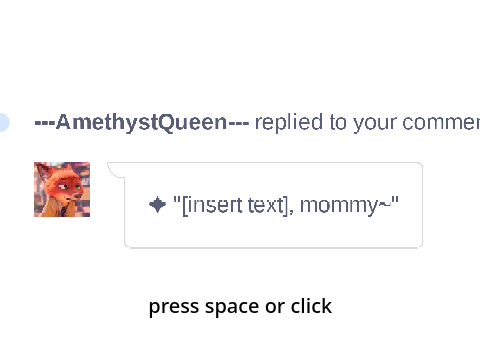Click the closing quotation mark after "mommy~"
This screenshot has width=480, height=360.
click(x=395, y=200)
